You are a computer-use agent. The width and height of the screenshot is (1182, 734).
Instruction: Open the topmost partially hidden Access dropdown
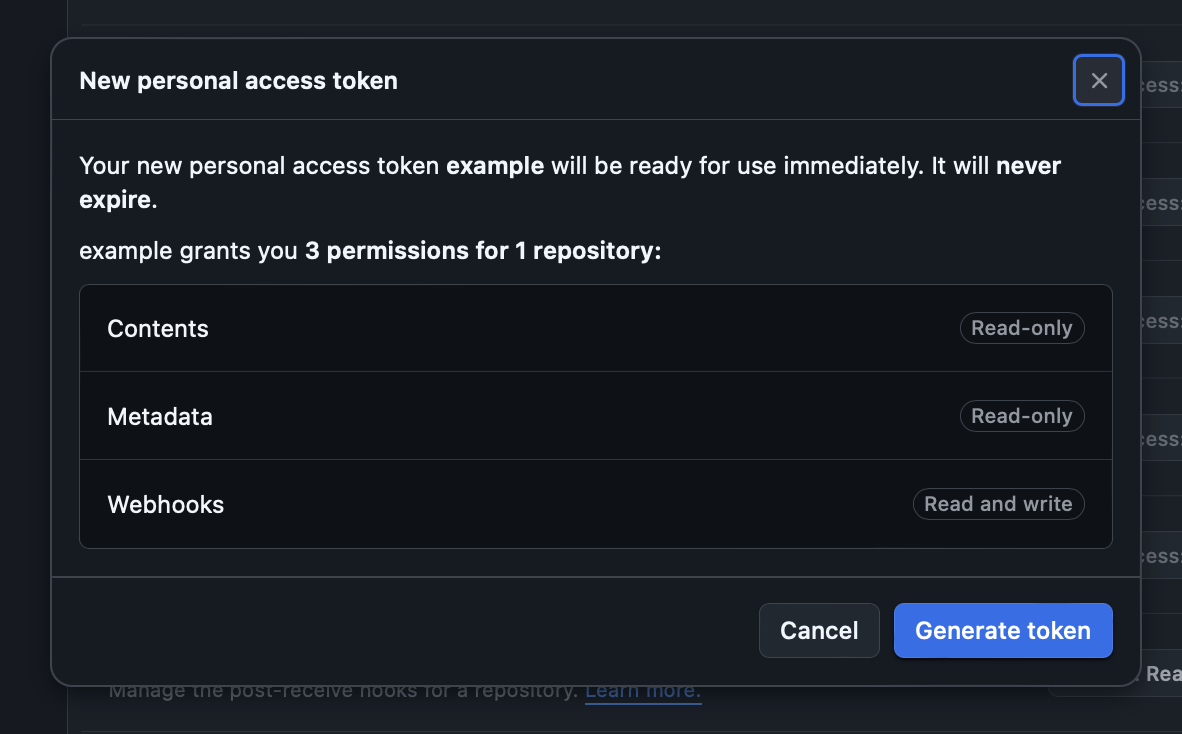pos(1161,85)
